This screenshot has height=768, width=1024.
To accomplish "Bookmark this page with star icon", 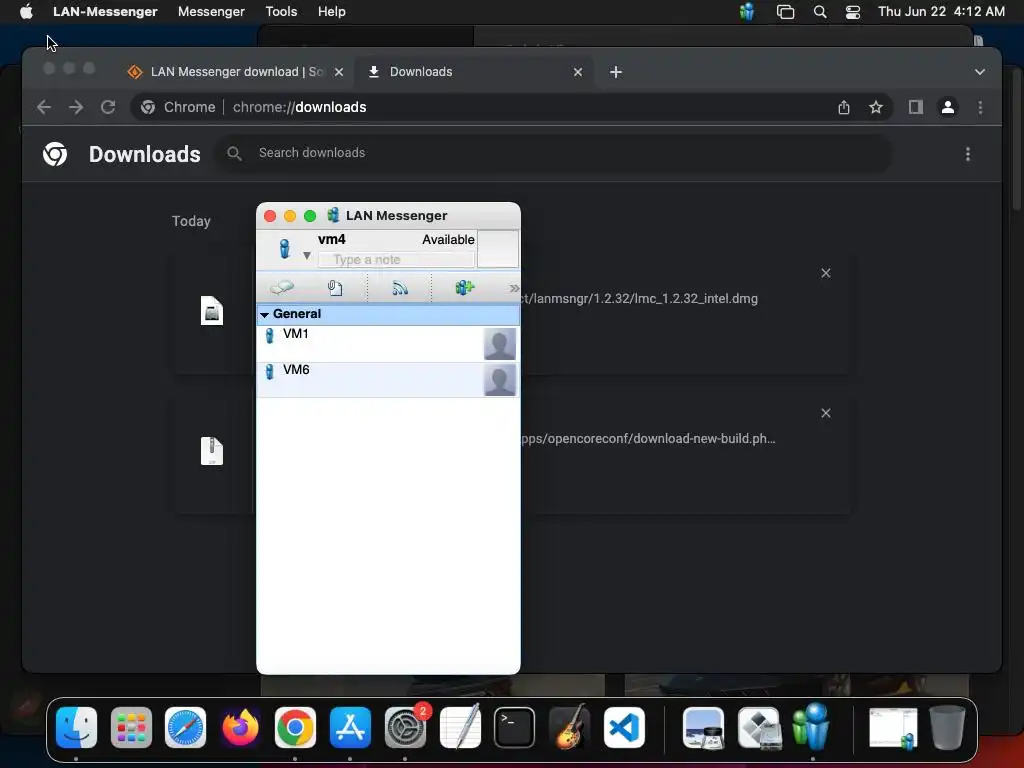I will 876,107.
